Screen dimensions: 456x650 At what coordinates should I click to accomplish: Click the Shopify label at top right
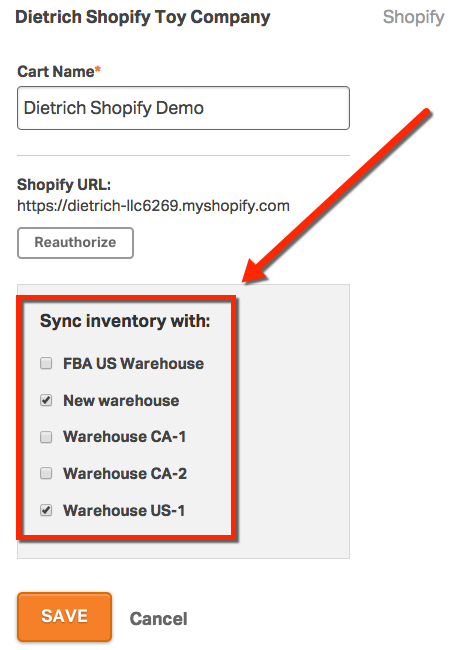413,17
